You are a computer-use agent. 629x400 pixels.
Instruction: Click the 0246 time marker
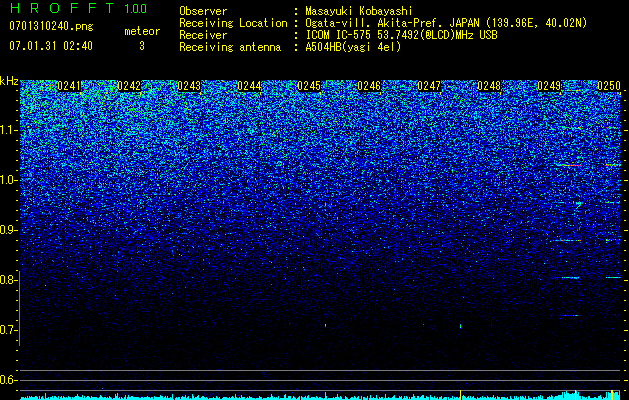[369, 86]
